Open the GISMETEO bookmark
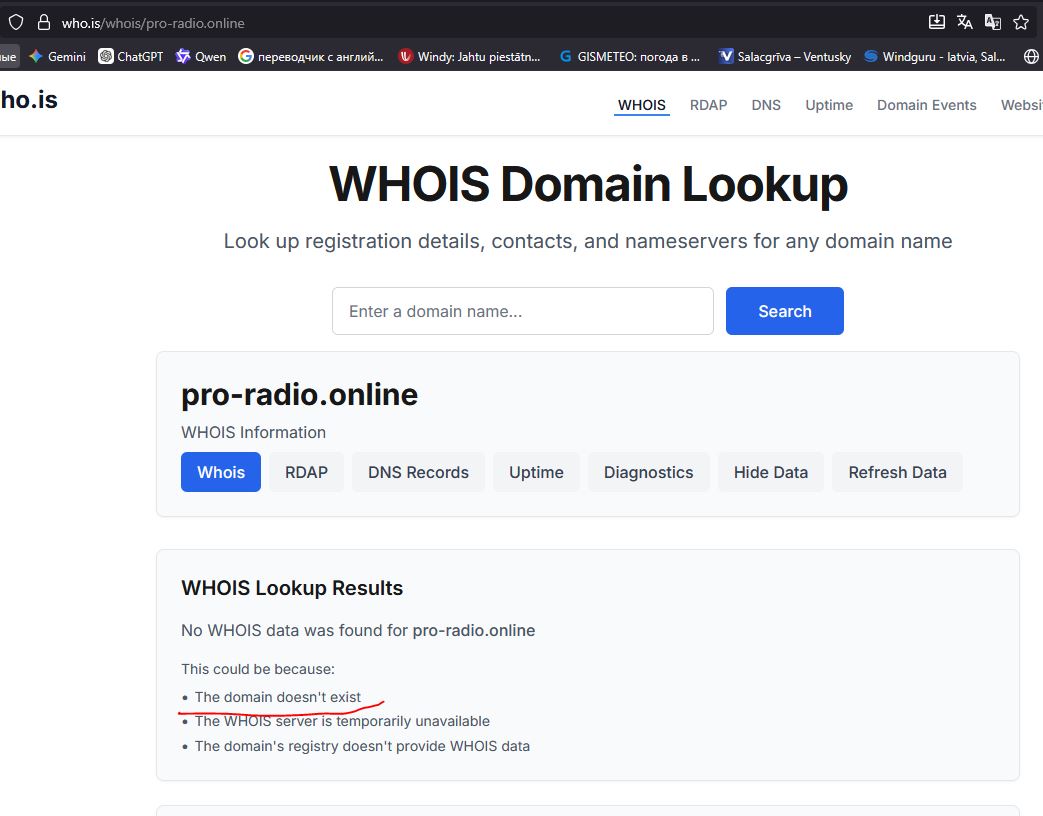The image size is (1043, 816). 630,57
